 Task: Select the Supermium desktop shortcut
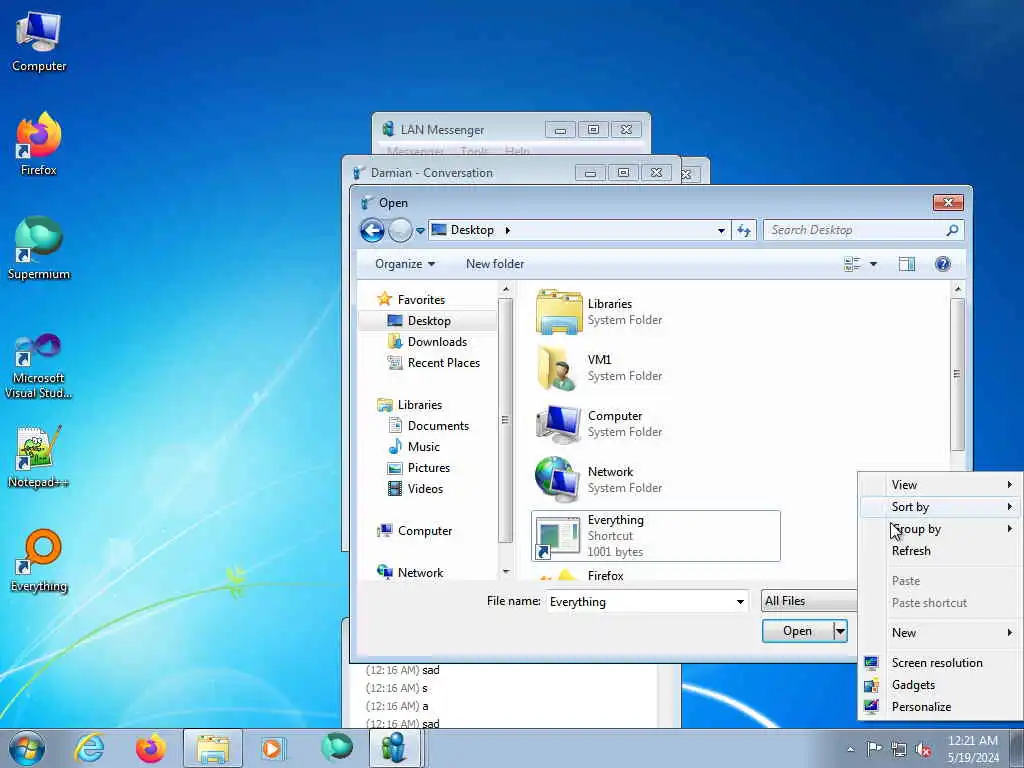(39, 249)
